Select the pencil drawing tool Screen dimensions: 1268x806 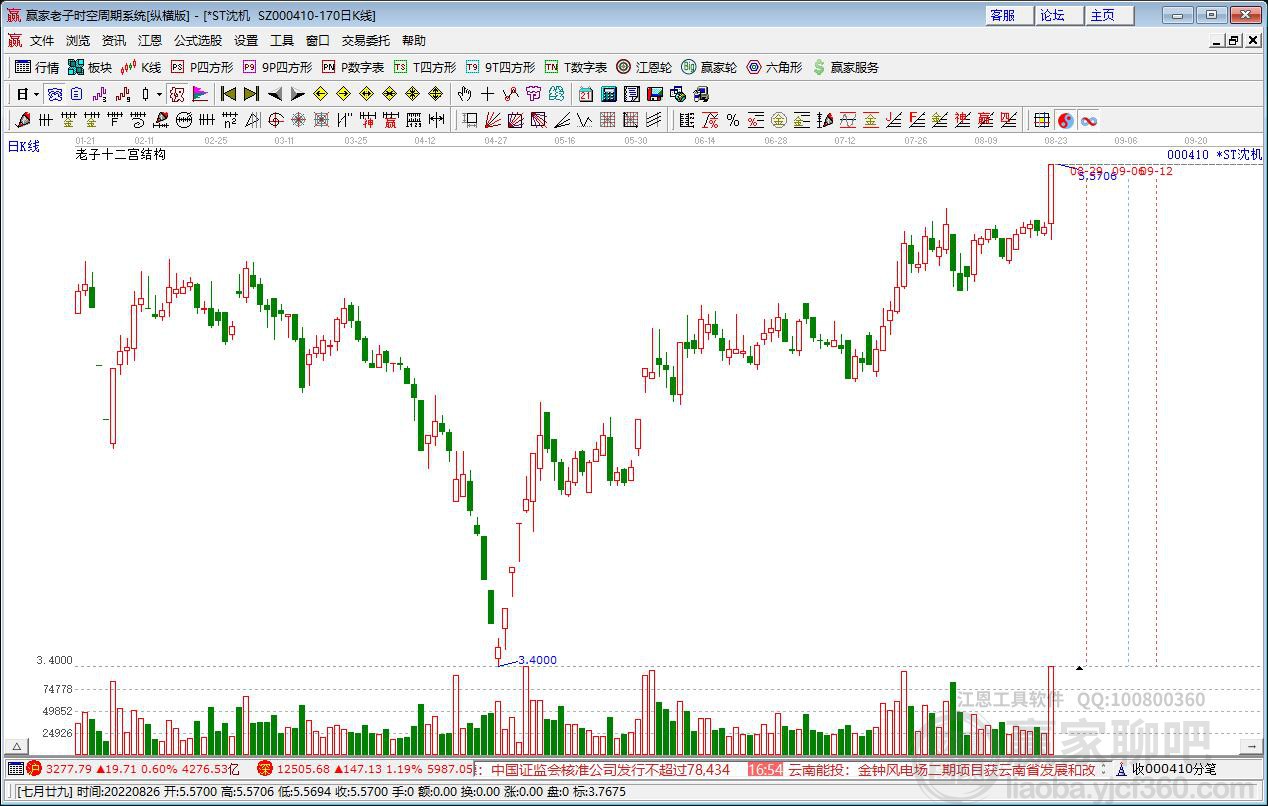23,120
